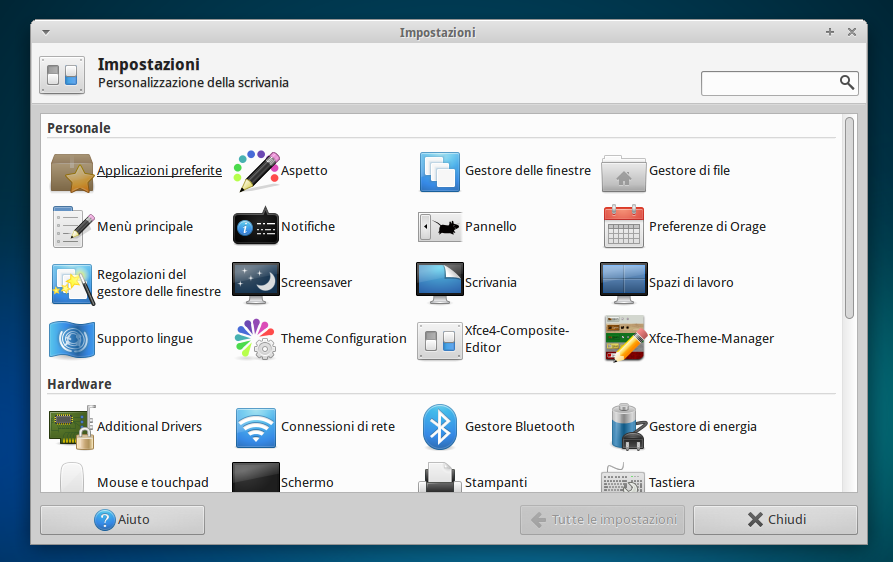This screenshot has width=893, height=562.
Task: Click the Preferenze di Orage label
Action: point(707,227)
